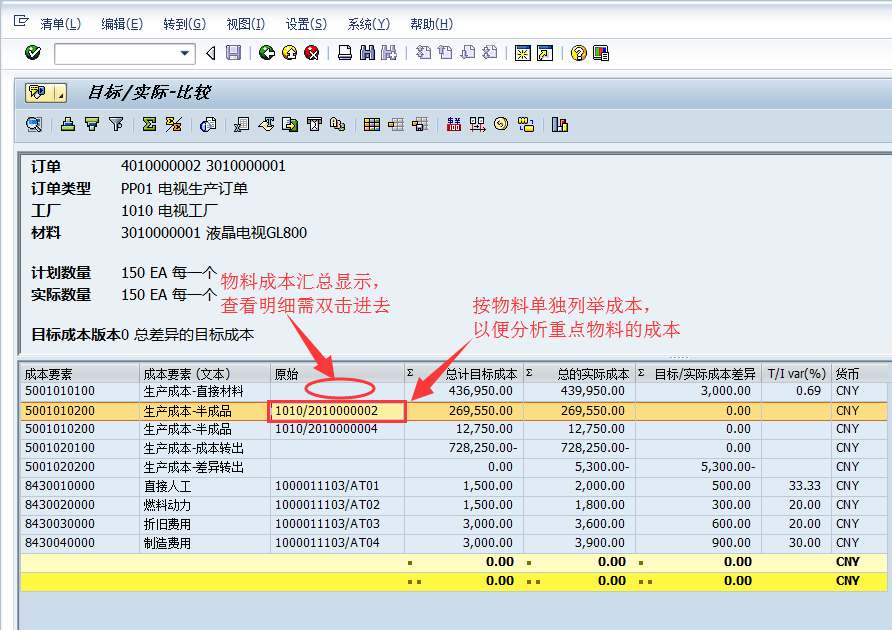This screenshot has width=892, height=630.
Task: Open the command field dropdown arrow
Action: pyautogui.click(x=184, y=53)
